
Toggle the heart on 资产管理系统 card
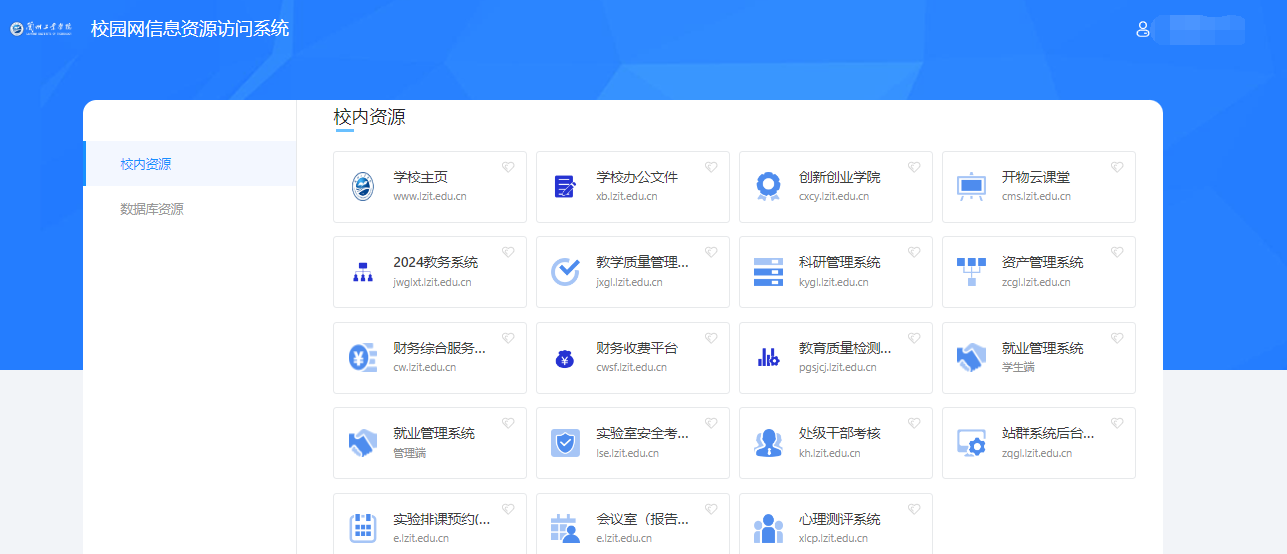coord(1117,253)
